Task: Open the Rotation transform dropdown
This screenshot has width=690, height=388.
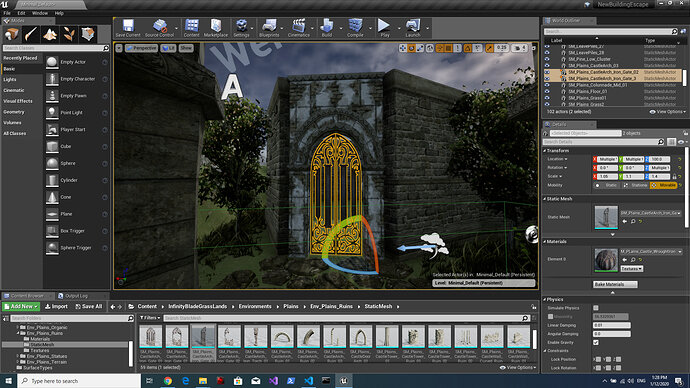Action: pos(557,168)
